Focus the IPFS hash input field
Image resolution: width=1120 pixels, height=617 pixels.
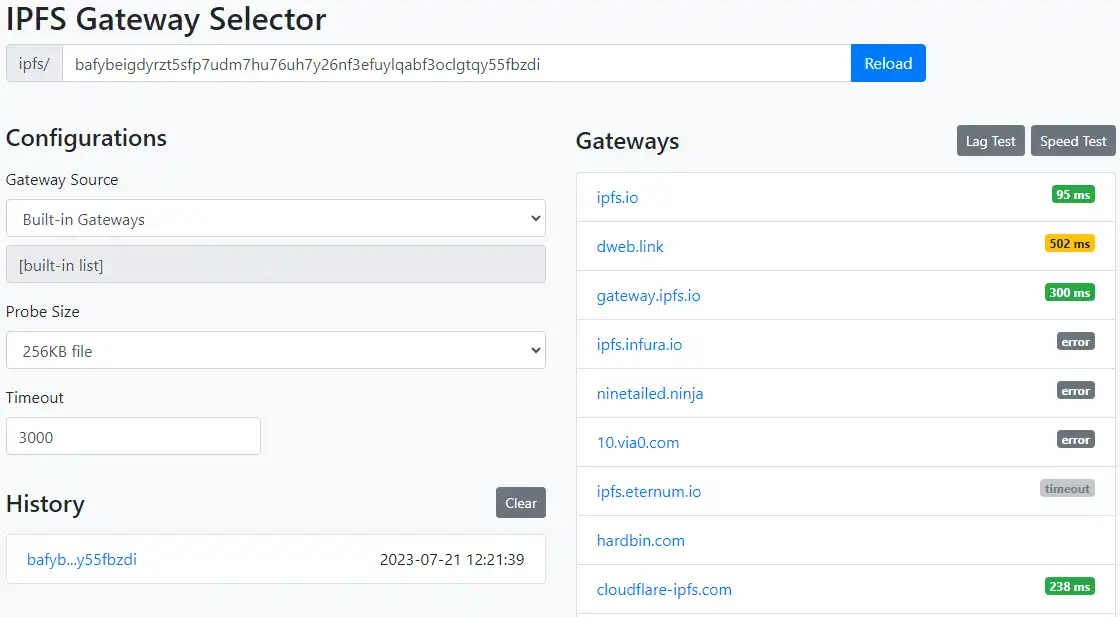click(x=456, y=64)
